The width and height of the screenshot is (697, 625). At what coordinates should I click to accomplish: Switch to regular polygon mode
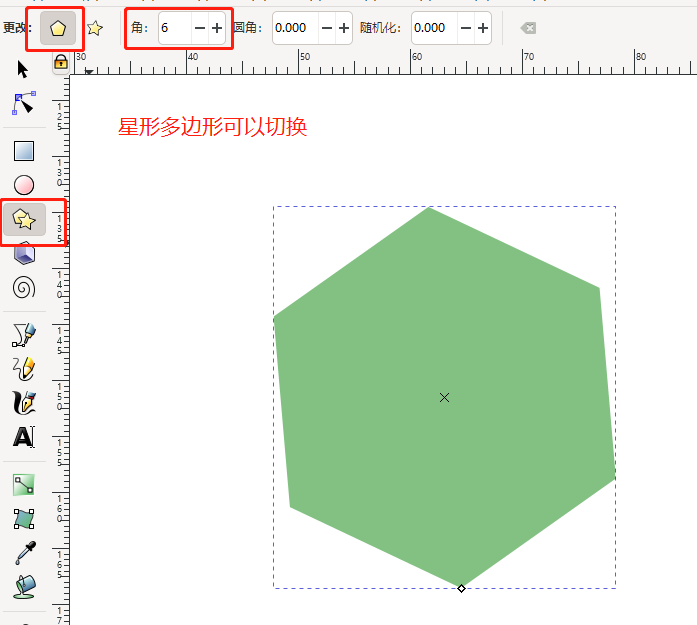(x=58, y=28)
